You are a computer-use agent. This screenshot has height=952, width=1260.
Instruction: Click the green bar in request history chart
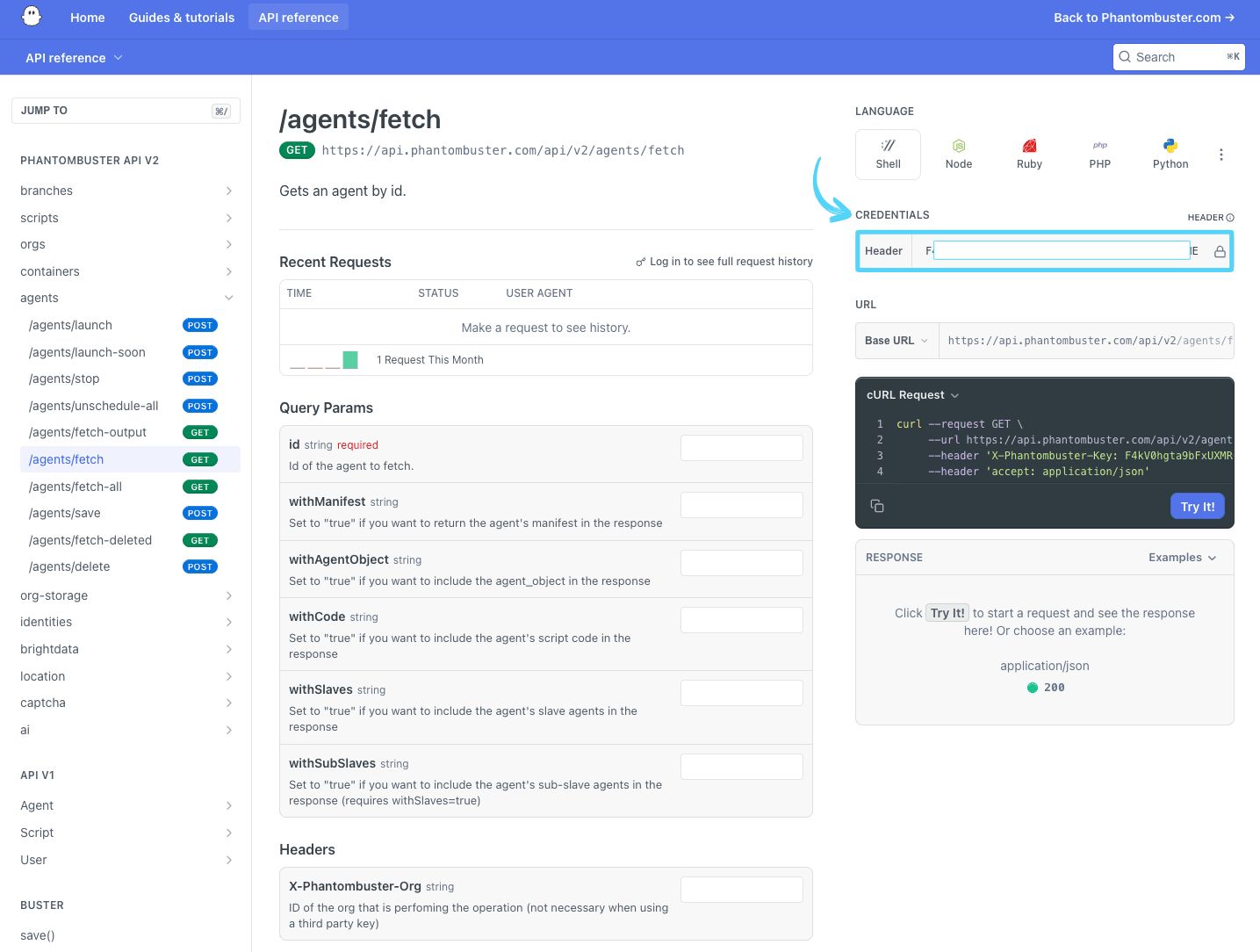[x=350, y=359]
